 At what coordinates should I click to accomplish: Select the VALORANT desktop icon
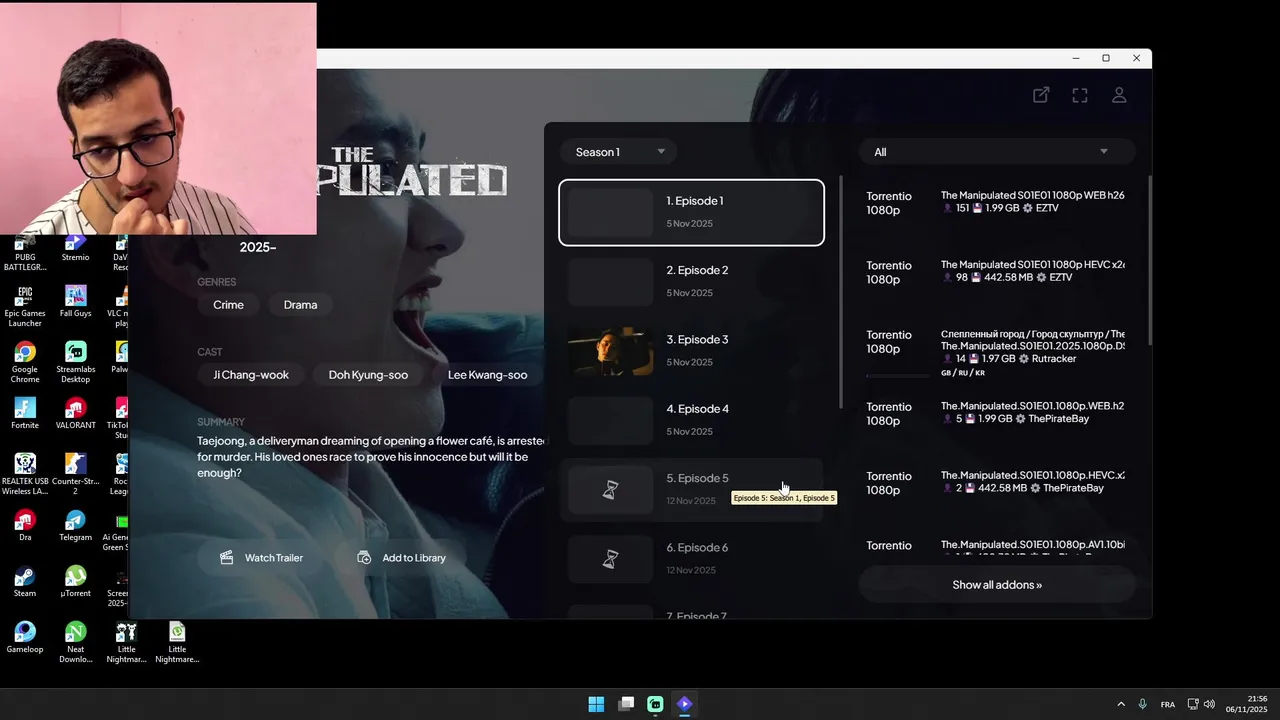click(75, 413)
